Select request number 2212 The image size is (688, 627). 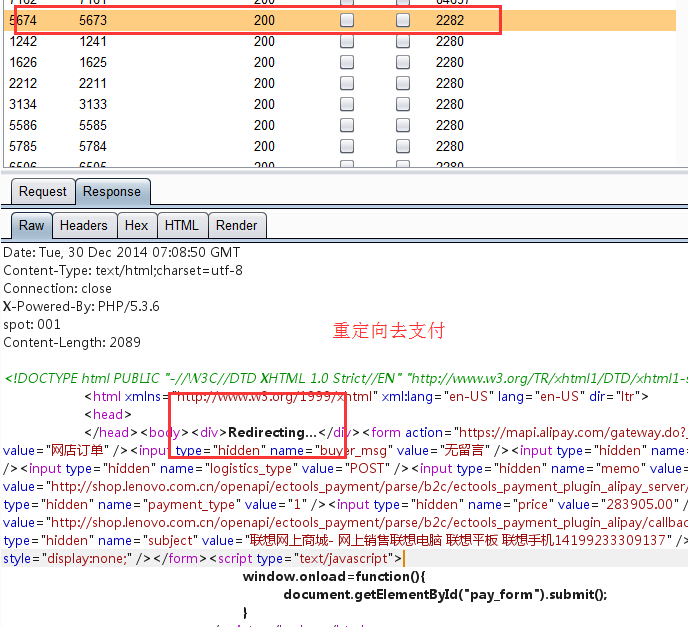[x=23, y=83]
